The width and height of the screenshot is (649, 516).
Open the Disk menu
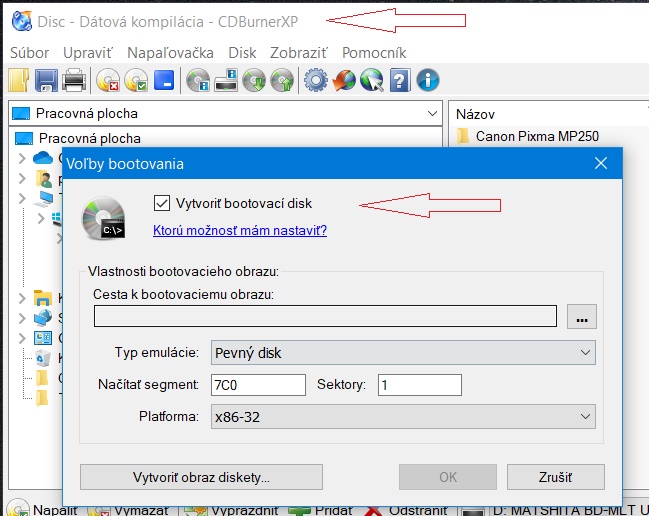coord(242,53)
